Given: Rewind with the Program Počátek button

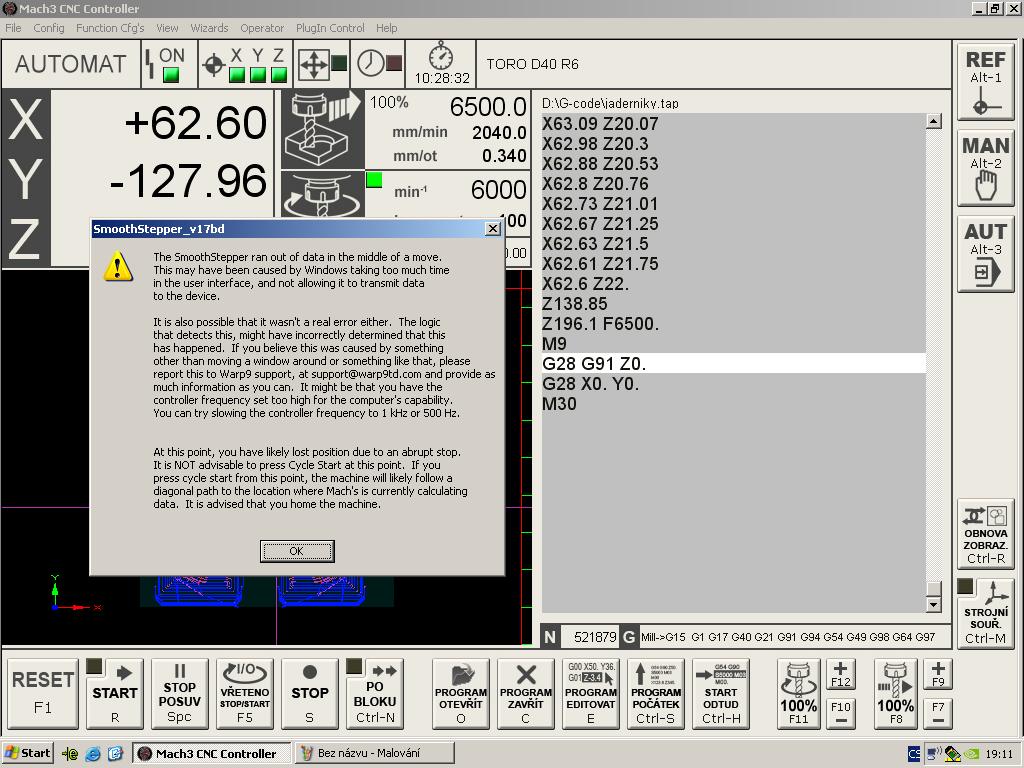Looking at the screenshot, I should click(656, 693).
